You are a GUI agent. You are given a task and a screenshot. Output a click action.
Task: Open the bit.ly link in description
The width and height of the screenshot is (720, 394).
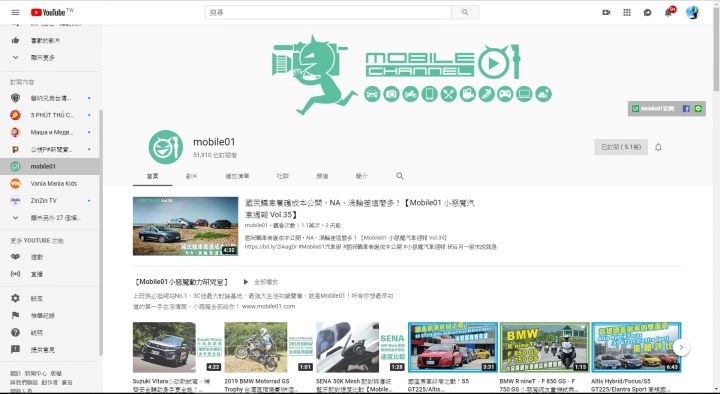pos(270,247)
